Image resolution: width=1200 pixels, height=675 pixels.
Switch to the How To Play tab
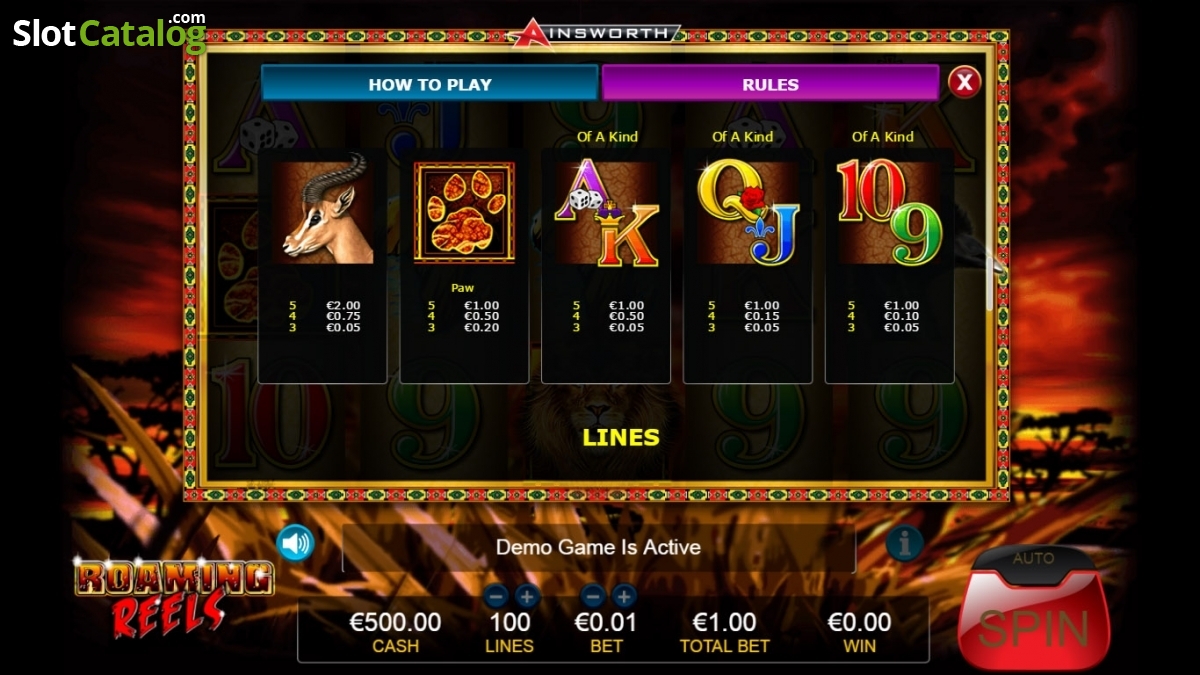click(430, 84)
